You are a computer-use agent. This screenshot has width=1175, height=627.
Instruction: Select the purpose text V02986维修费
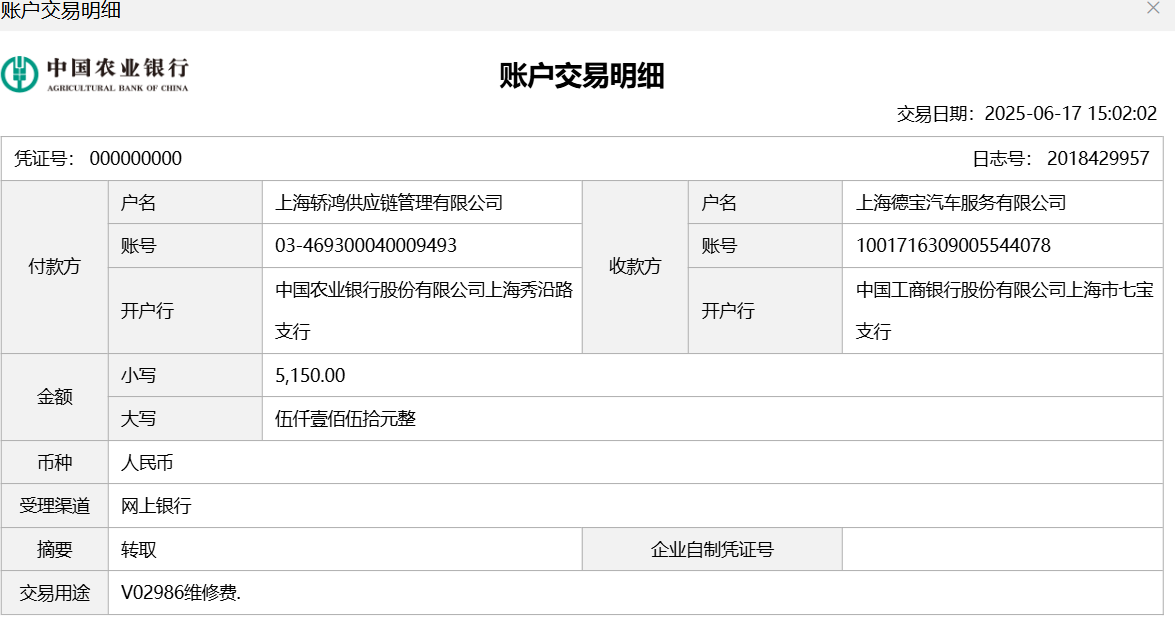[x=181, y=593]
